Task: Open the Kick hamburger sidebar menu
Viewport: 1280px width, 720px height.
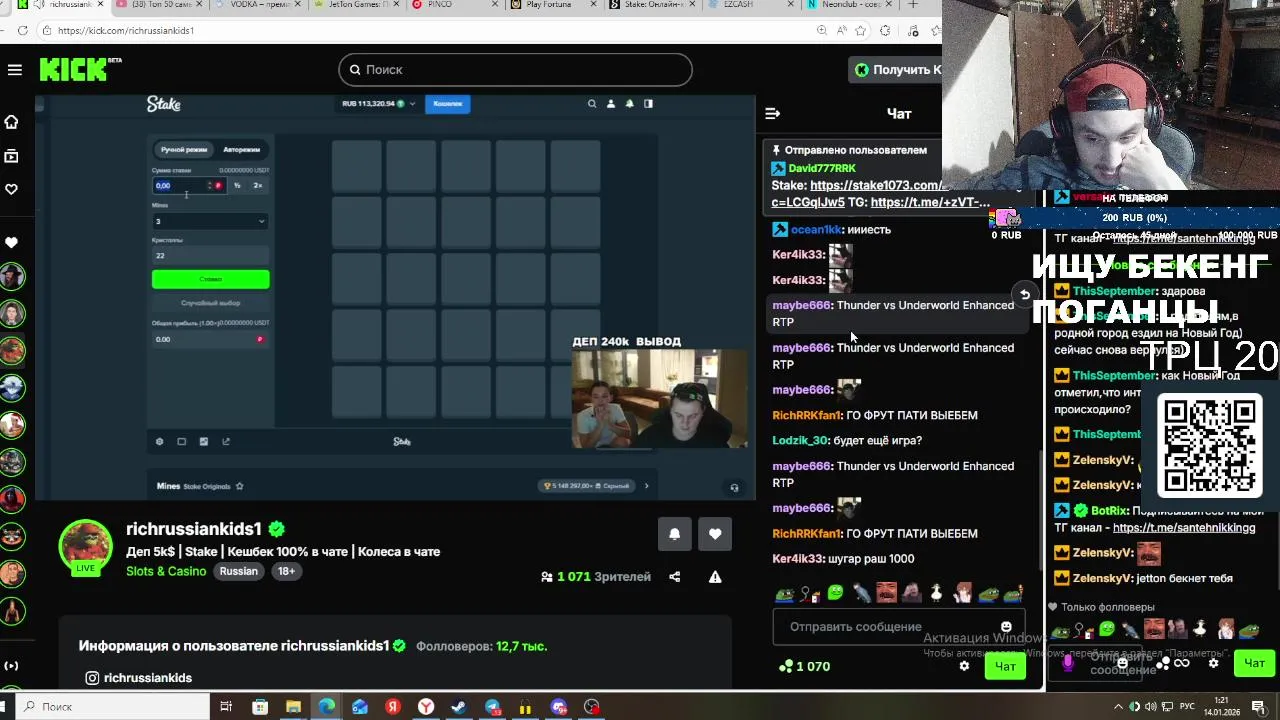Action: coord(14,69)
